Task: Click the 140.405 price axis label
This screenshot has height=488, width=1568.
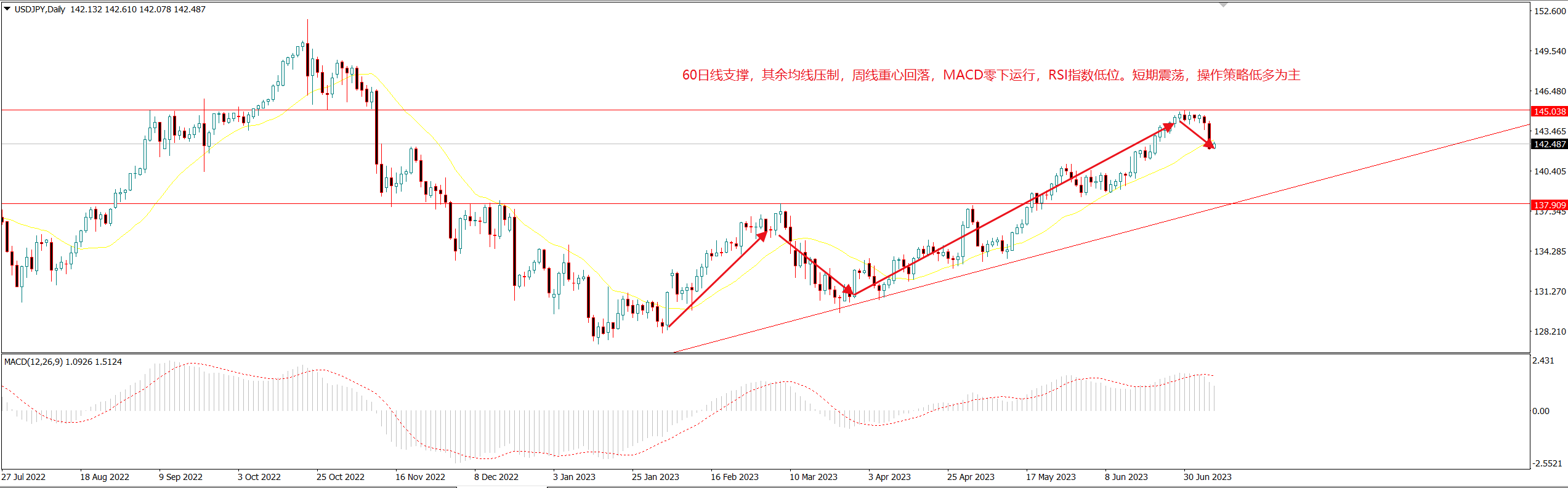Action: (1550, 171)
